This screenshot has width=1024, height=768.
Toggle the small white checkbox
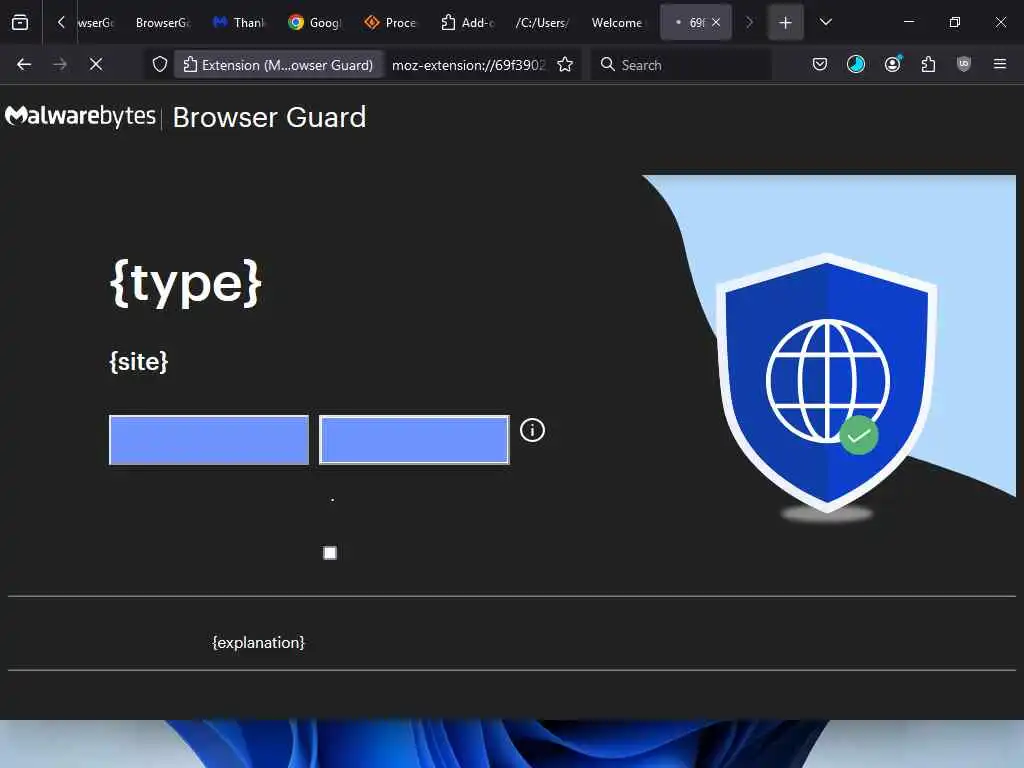[x=330, y=553]
